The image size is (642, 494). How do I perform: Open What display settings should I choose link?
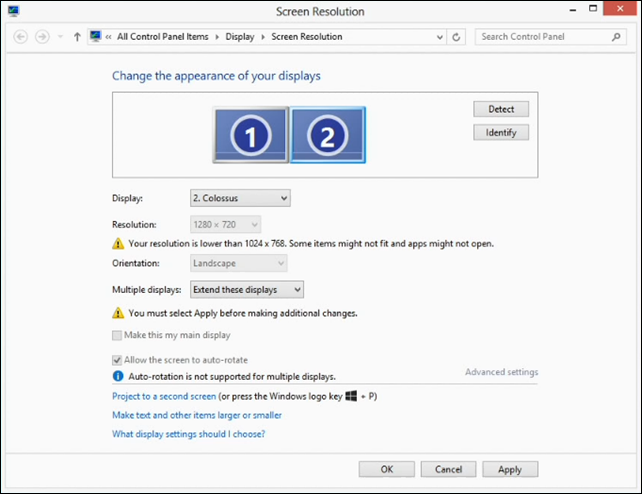pyautogui.click(x=189, y=434)
